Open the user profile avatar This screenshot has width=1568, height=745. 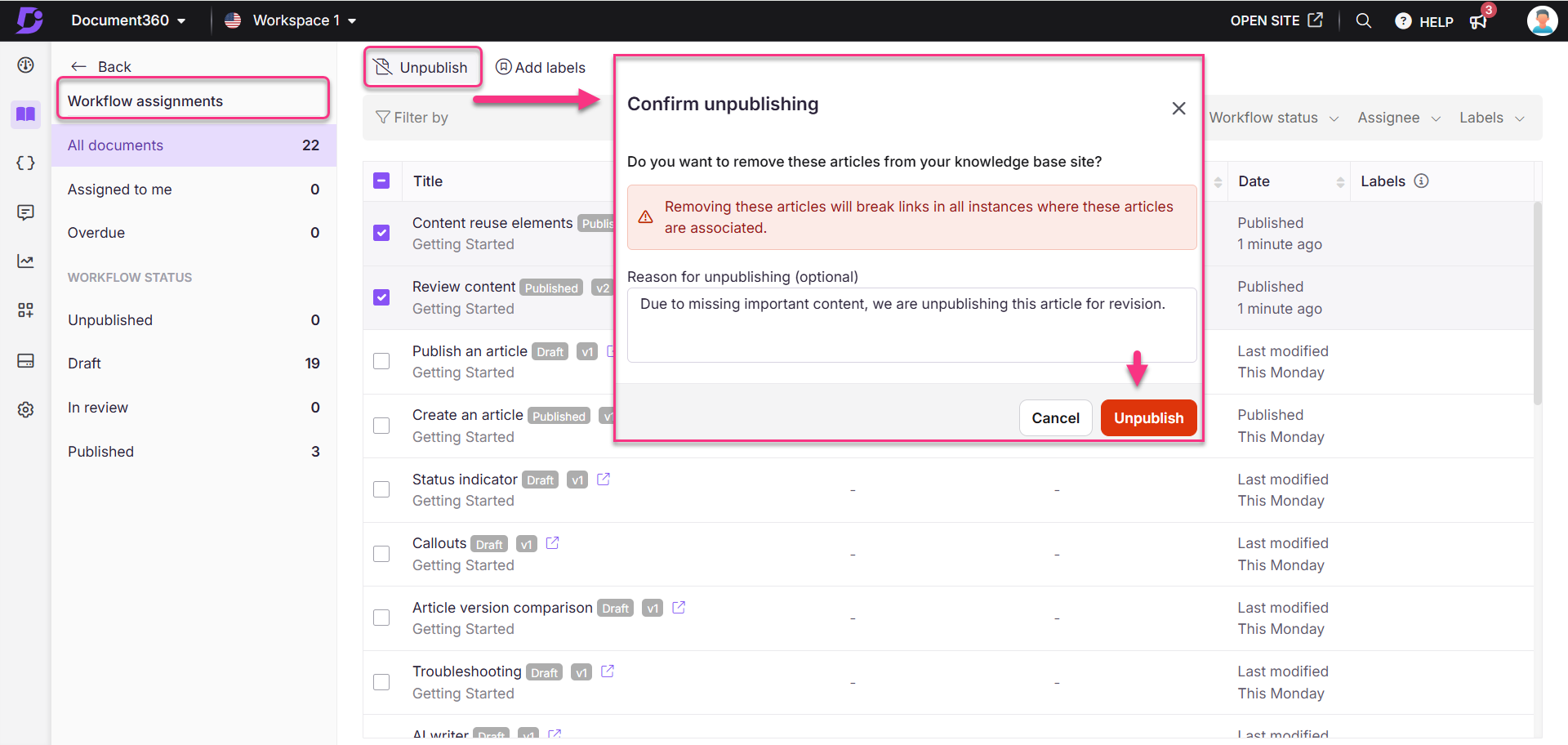1542,20
